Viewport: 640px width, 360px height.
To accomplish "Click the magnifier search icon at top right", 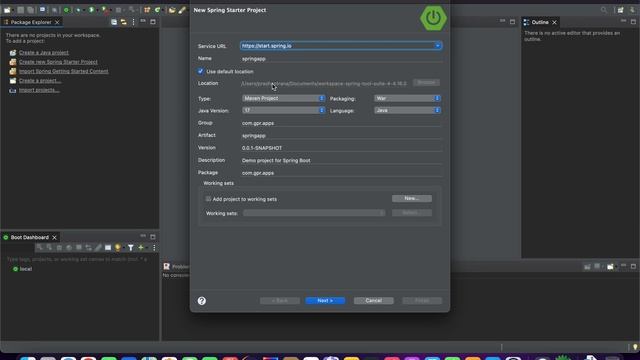I will (604, 10).
